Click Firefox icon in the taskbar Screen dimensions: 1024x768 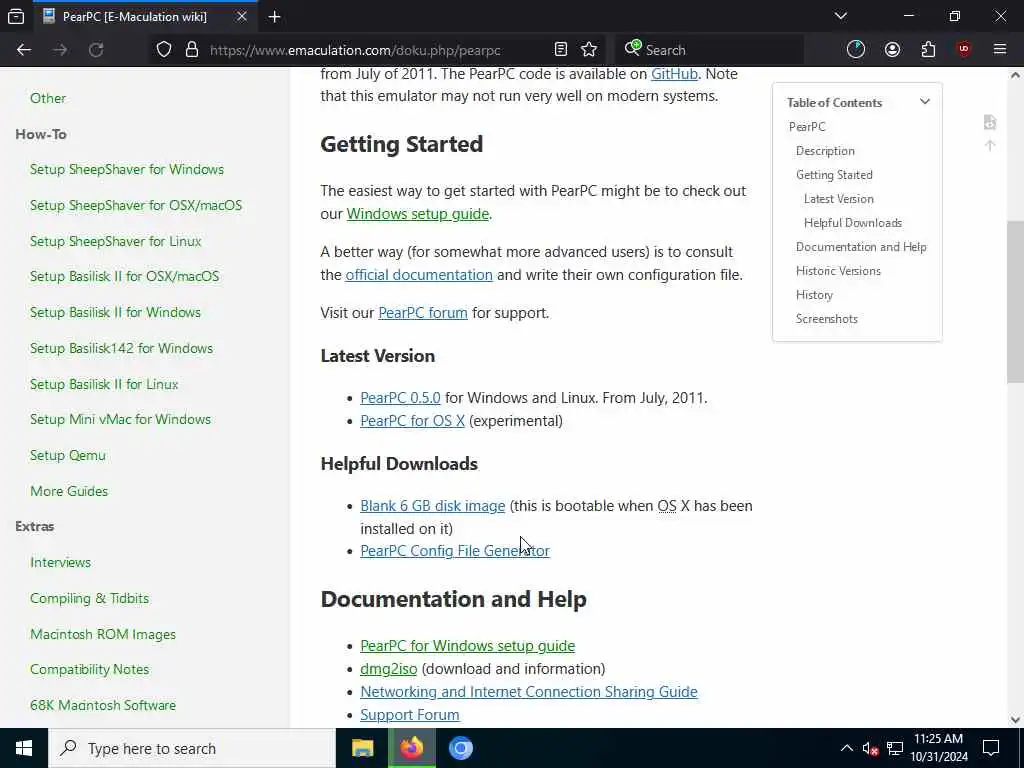click(411, 748)
